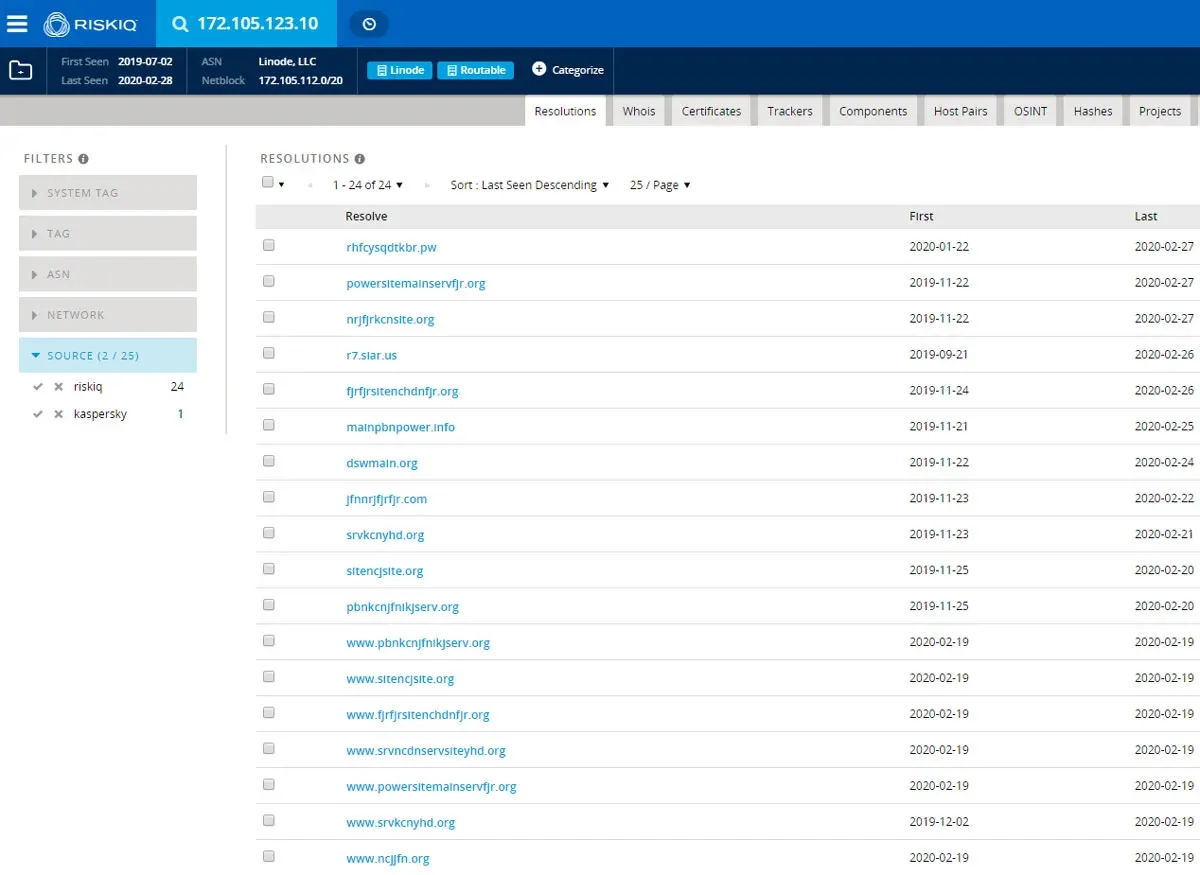Switch to the Whois tab
The image size is (1200, 875).
pos(638,111)
